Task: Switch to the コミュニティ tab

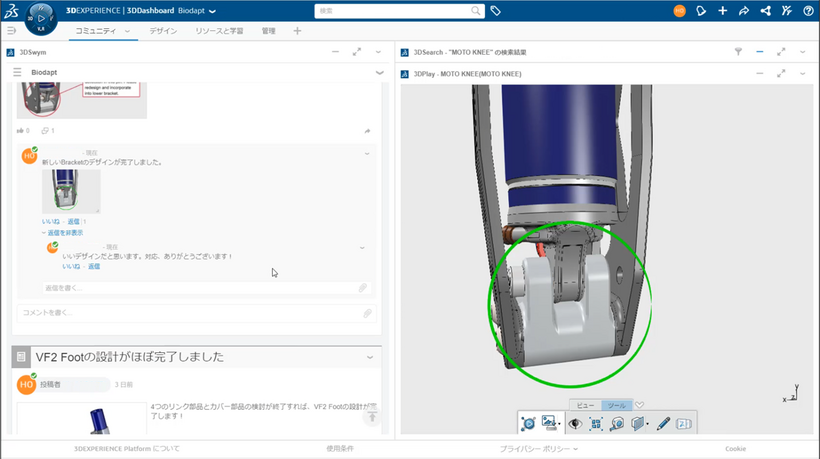Action: coord(96,31)
